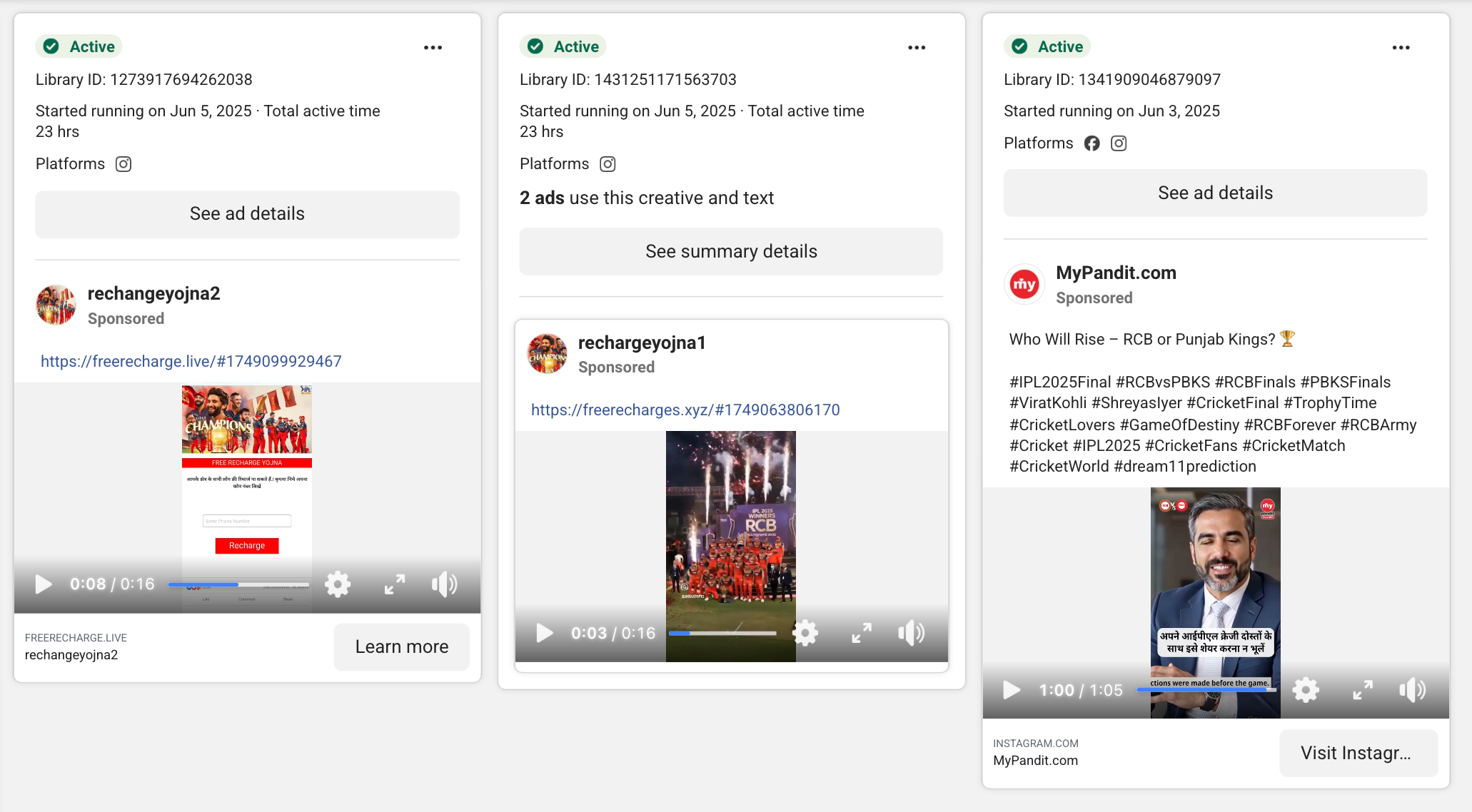Click the MyPandit.com profile avatar
The width and height of the screenshot is (1472, 812).
pos(1024,284)
